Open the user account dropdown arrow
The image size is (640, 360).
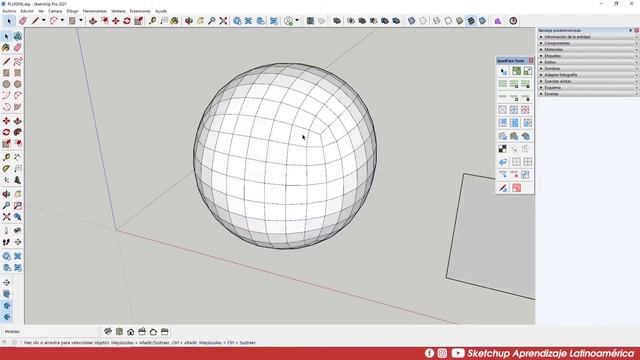point(297,21)
